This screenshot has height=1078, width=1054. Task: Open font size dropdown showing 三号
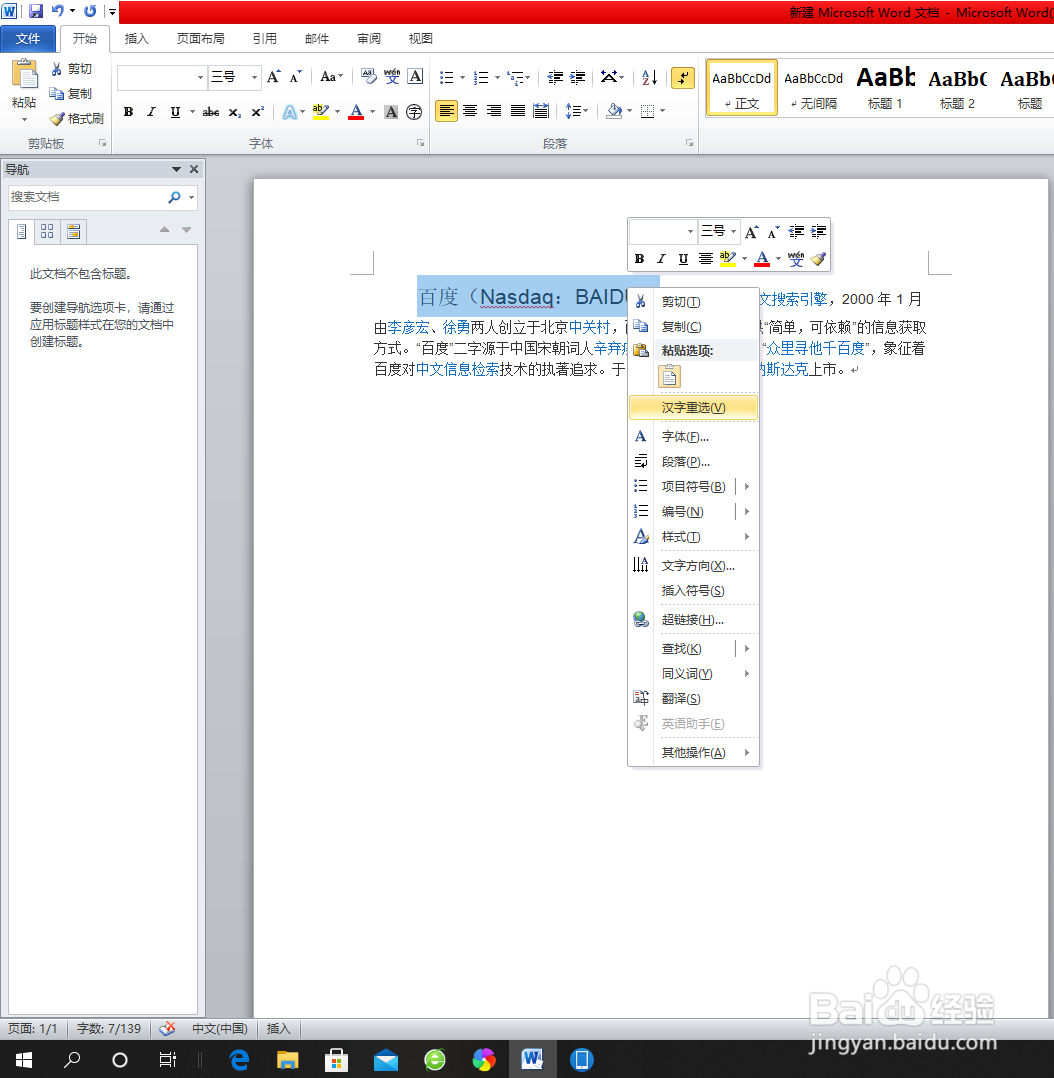[x=254, y=77]
